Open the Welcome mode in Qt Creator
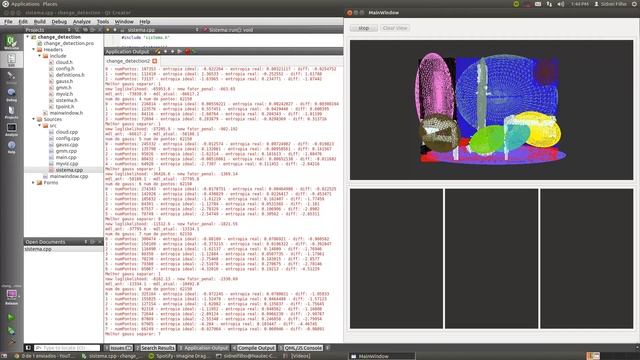The height and width of the screenshot is (360, 640). [11, 42]
